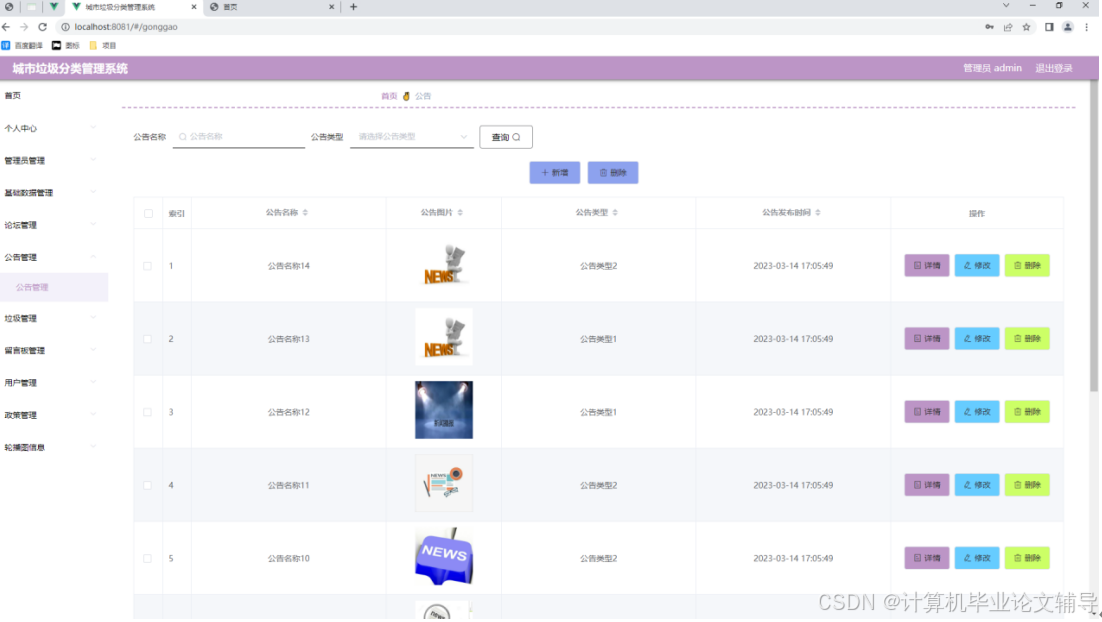Click the edit pencil icon on 公告名称14's 修改 button
The width and height of the screenshot is (1102, 622).
(966, 265)
